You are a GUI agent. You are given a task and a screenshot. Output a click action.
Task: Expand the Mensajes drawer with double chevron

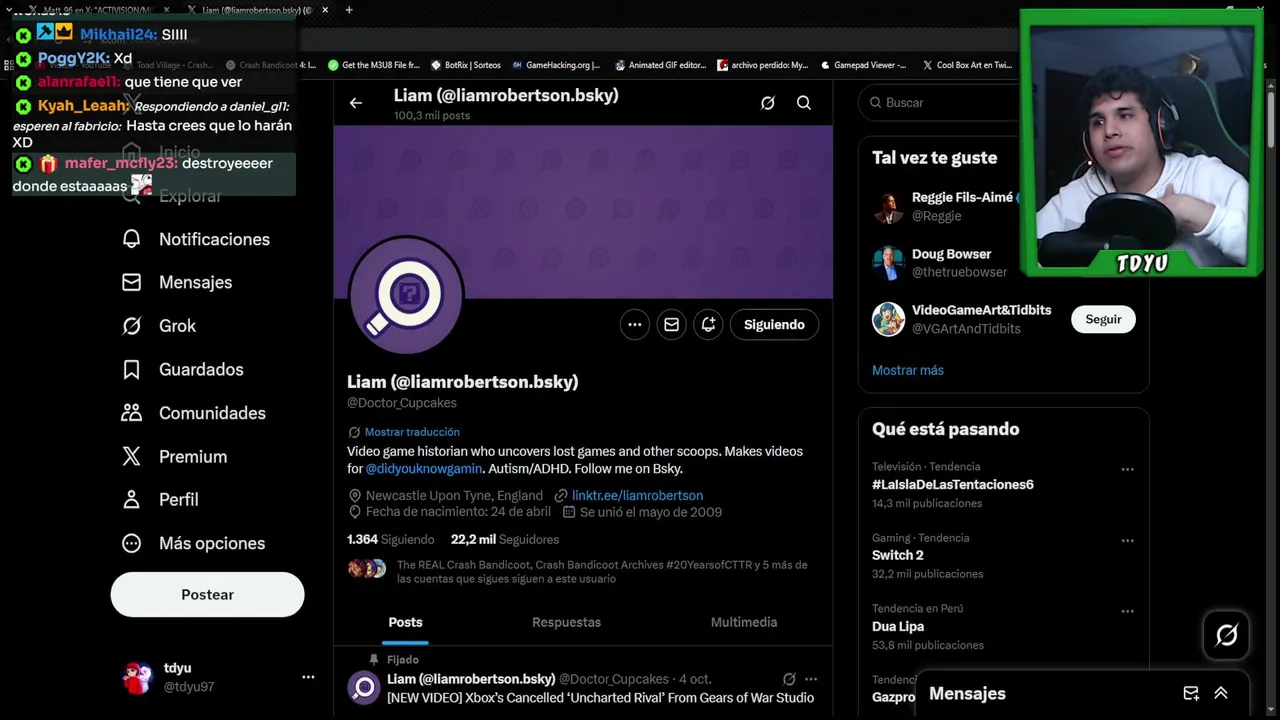(1221, 693)
